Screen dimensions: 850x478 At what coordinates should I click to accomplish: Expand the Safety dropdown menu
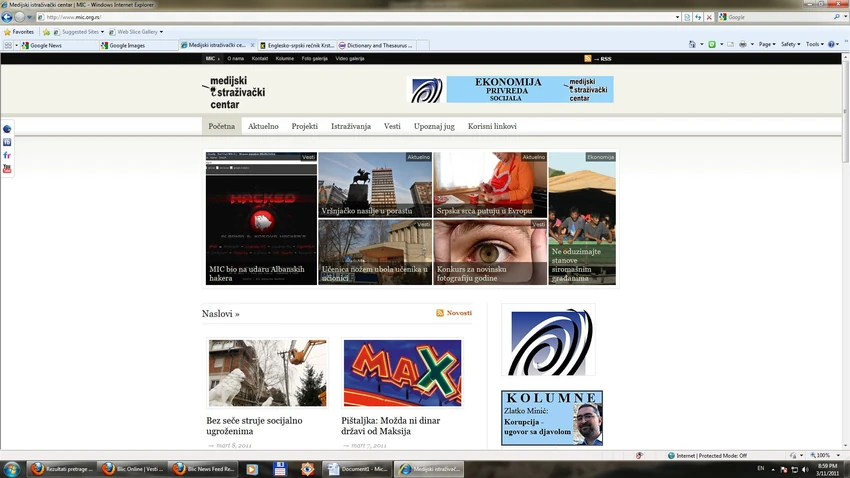[790, 44]
